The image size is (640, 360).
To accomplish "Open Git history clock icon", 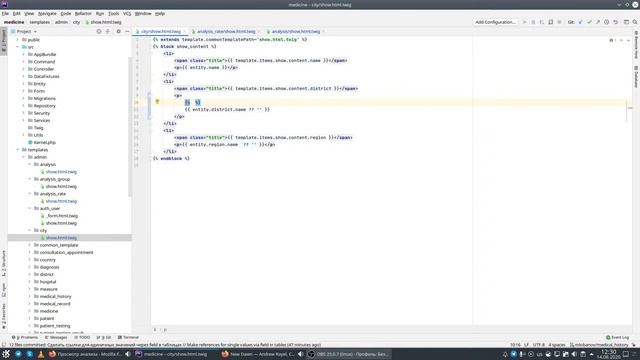I will point(607,22).
